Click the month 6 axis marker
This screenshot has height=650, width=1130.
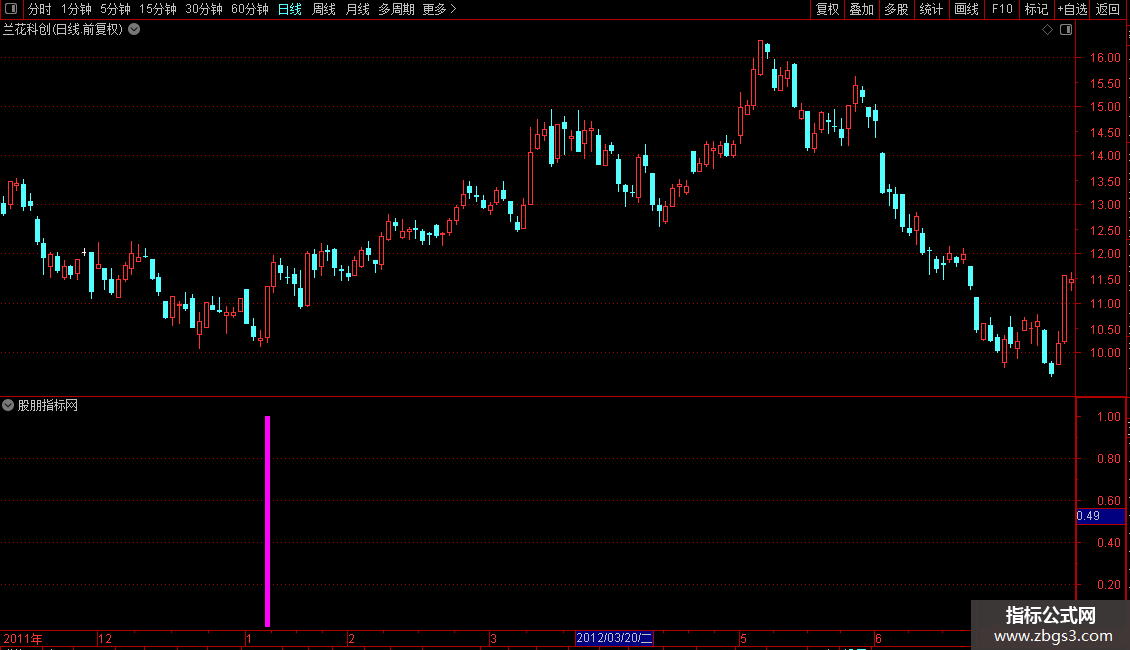click(878, 638)
